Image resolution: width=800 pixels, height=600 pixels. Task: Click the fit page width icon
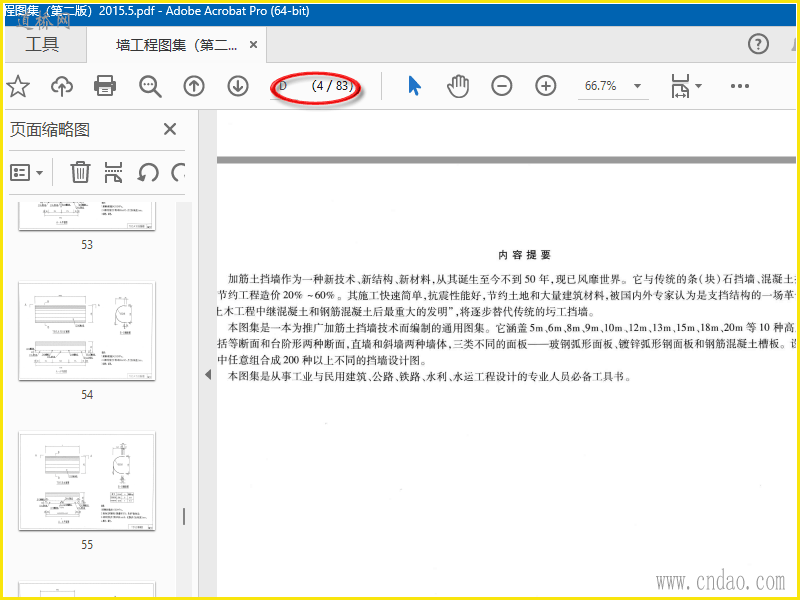pos(680,86)
